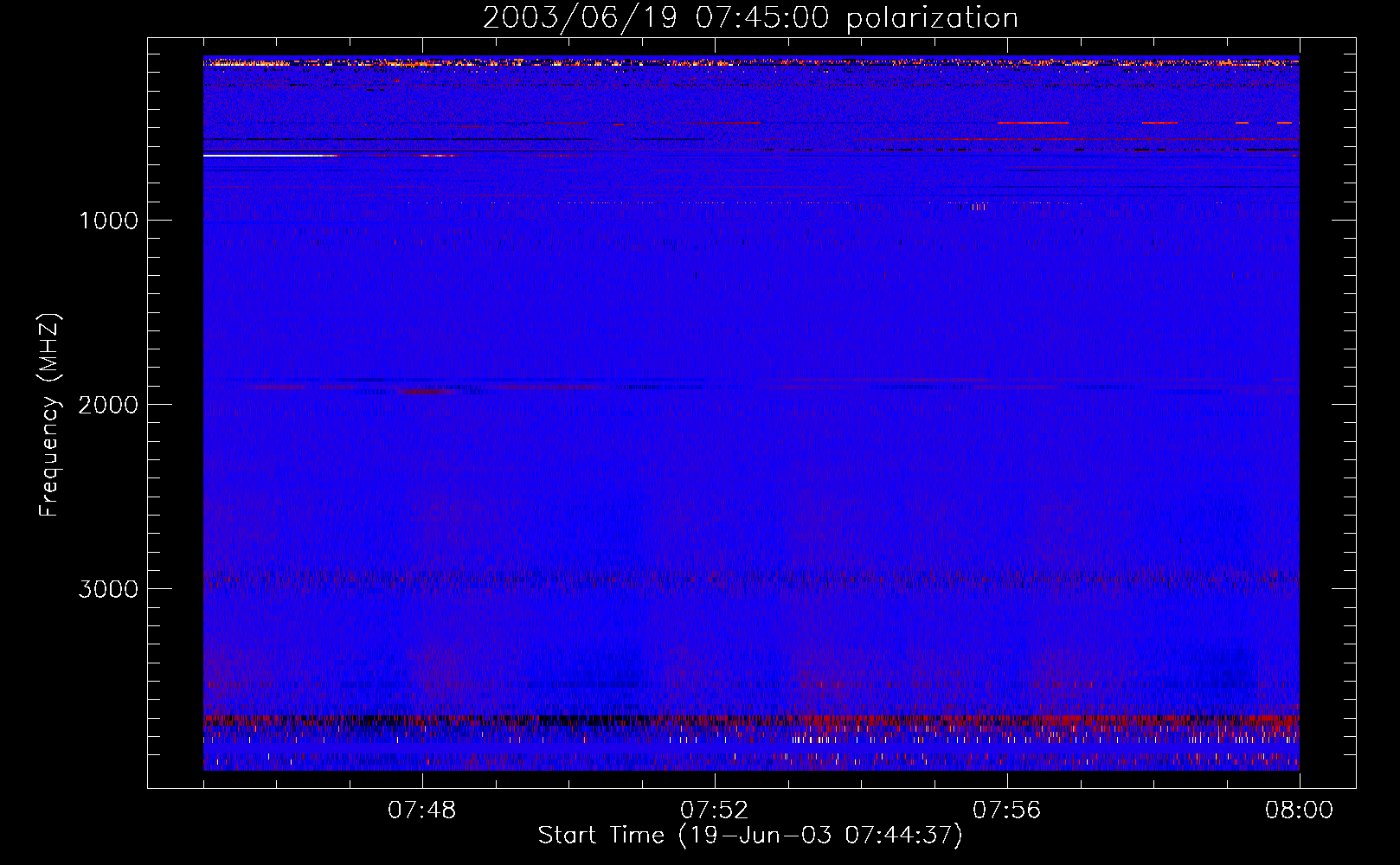Click the 07:48 time tick label

click(x=422, y=811)
